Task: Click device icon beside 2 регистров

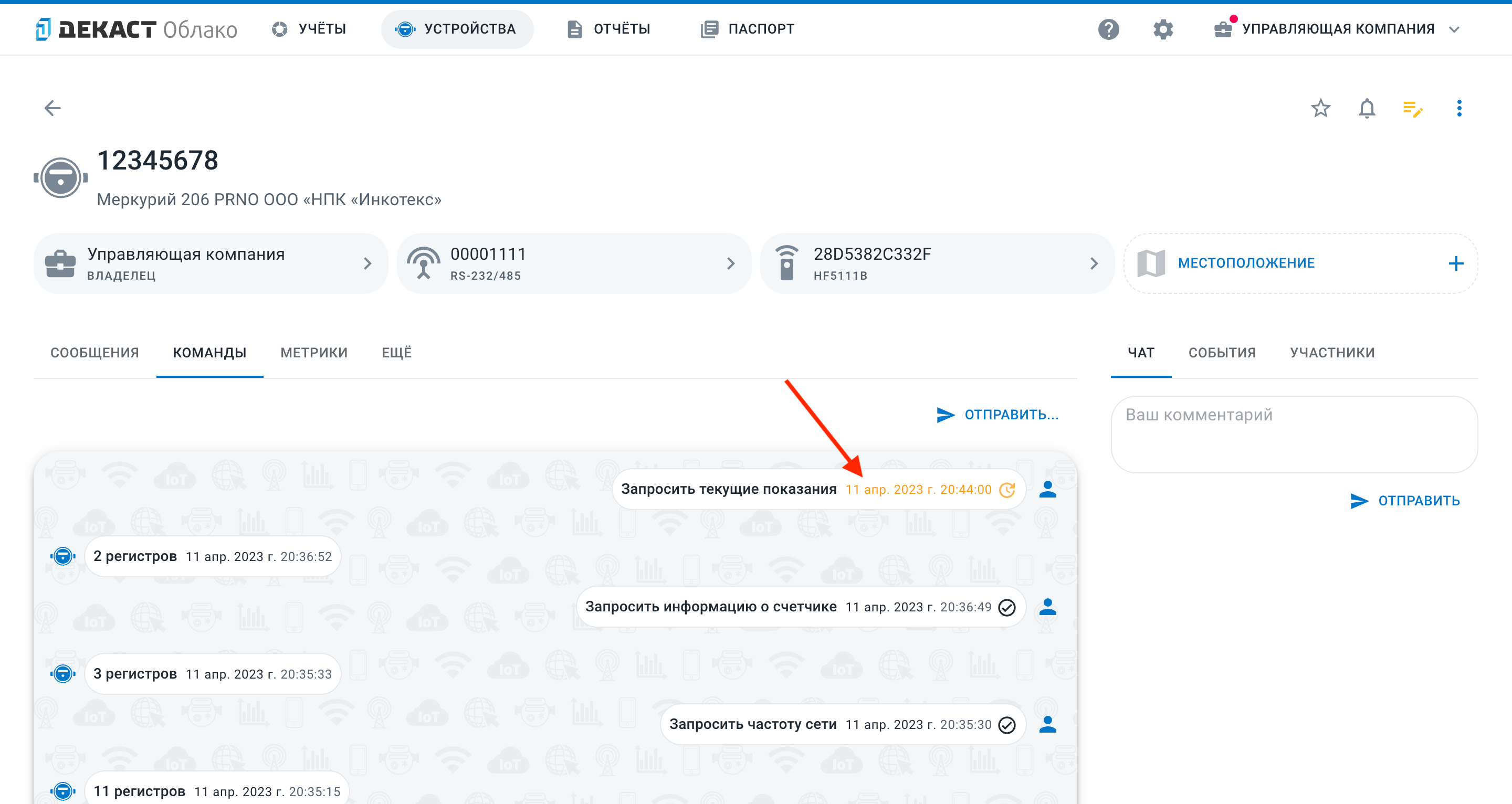Action: (x=63, y=556)
